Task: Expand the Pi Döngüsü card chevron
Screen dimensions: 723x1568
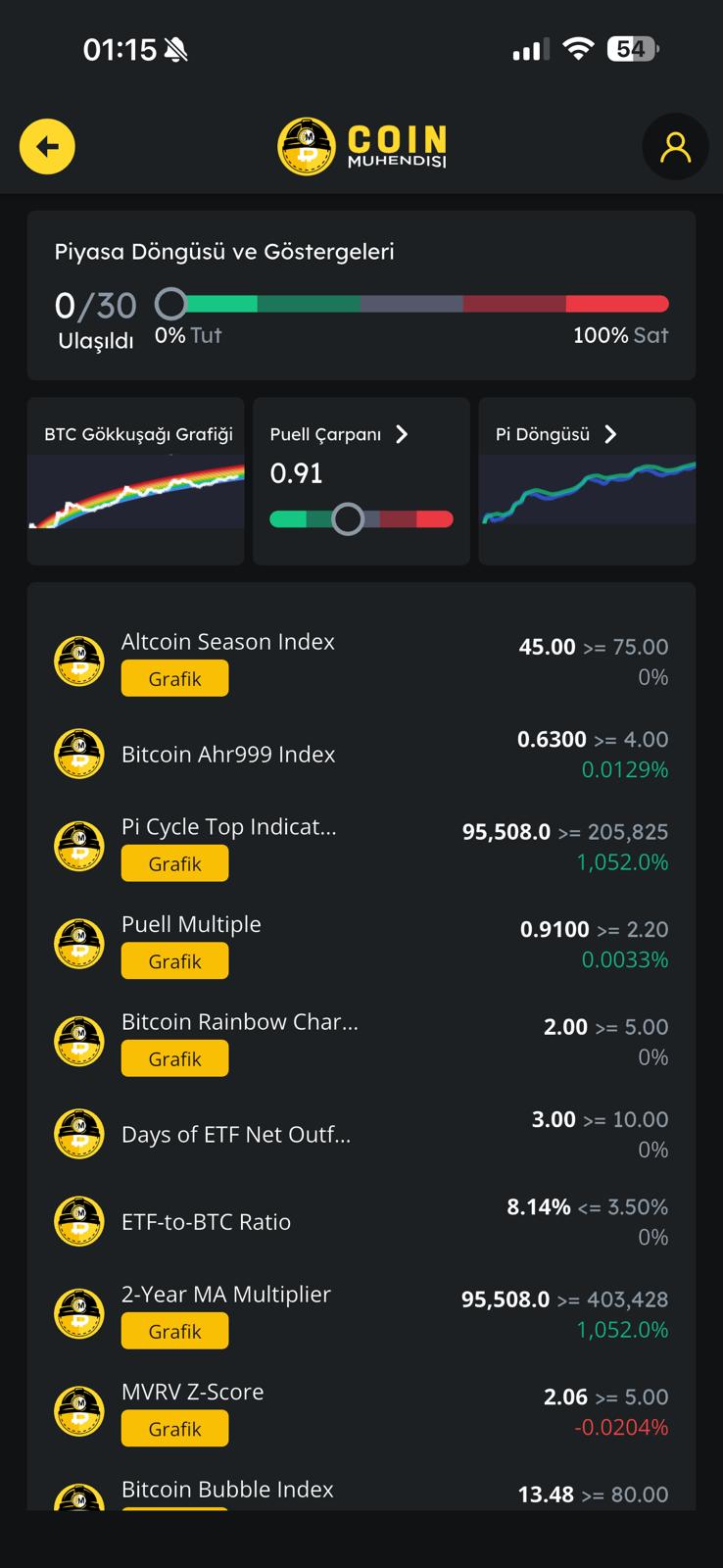Action: 610,434
